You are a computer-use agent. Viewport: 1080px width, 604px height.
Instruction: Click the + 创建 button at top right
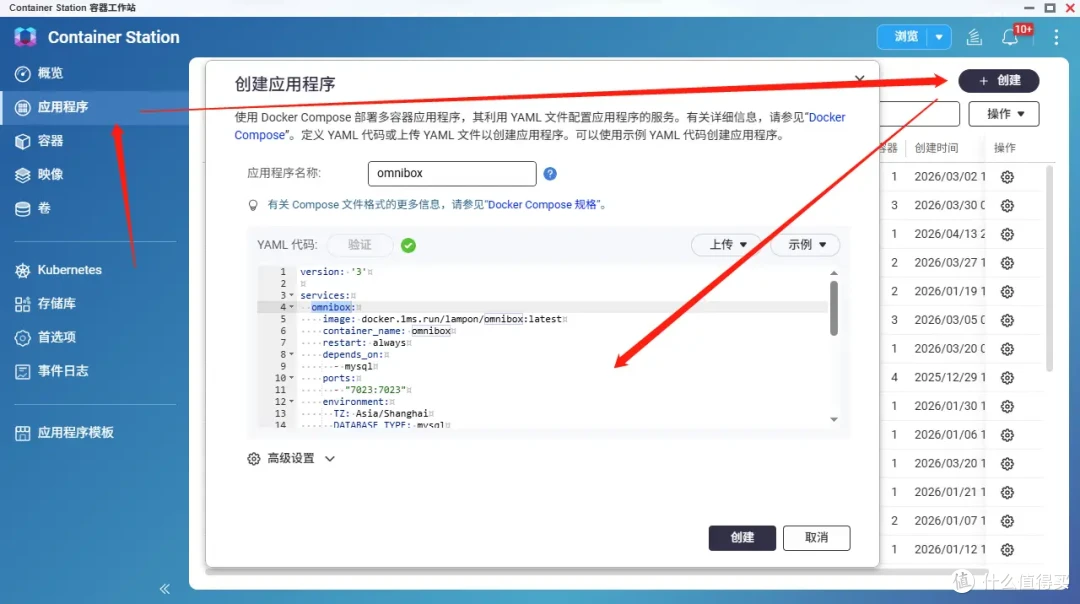(999, 81)
